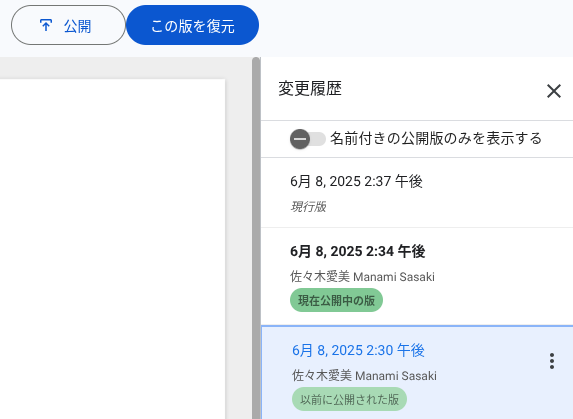Select the 6月 8, 2025 2:30 午後 version

click(417, 373)
